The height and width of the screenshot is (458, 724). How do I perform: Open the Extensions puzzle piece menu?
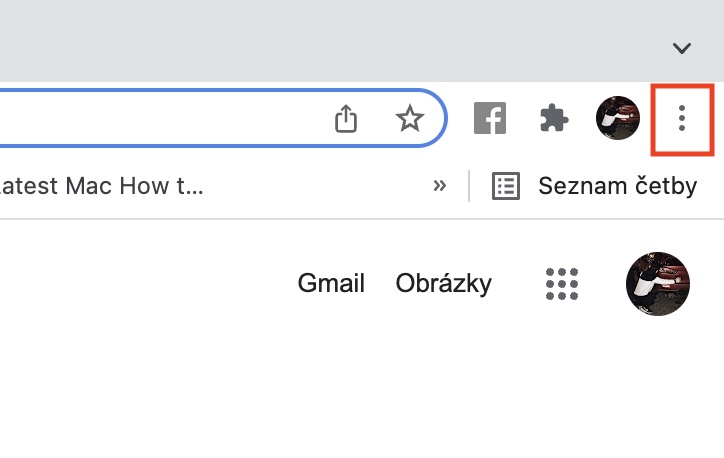coord(553,119)
